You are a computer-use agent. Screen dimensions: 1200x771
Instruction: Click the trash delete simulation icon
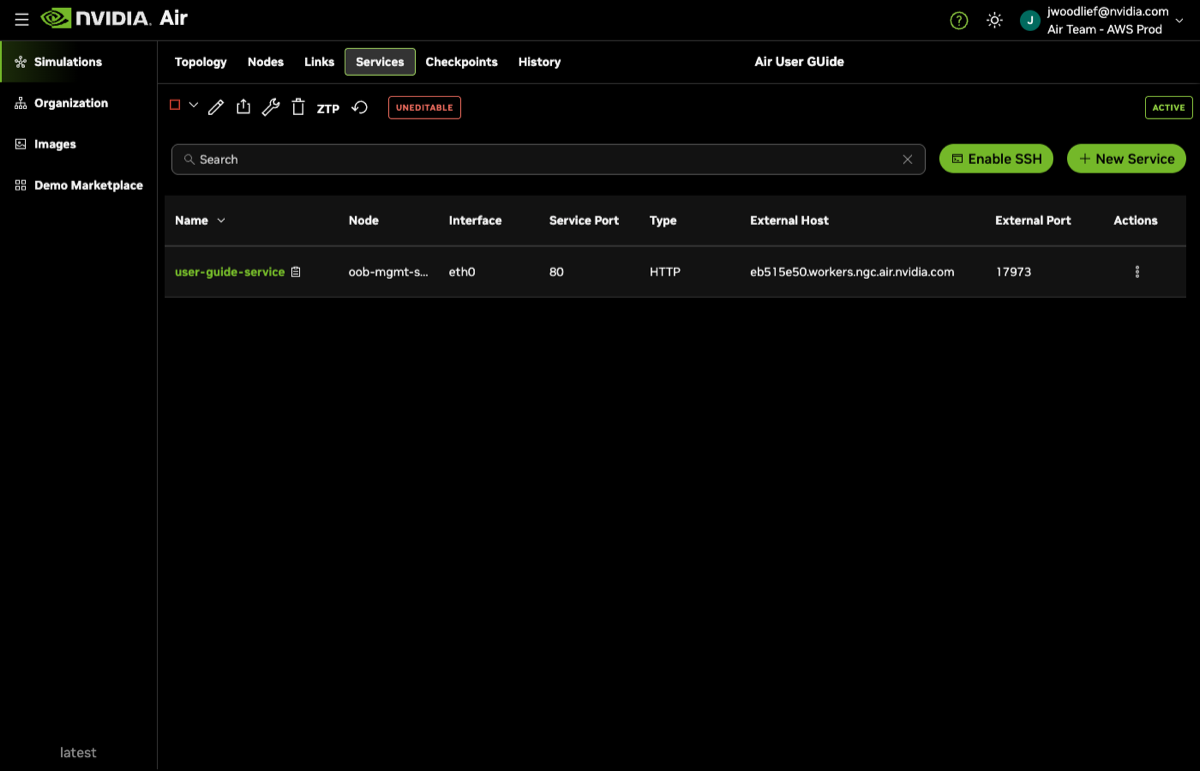click(298, 108)
